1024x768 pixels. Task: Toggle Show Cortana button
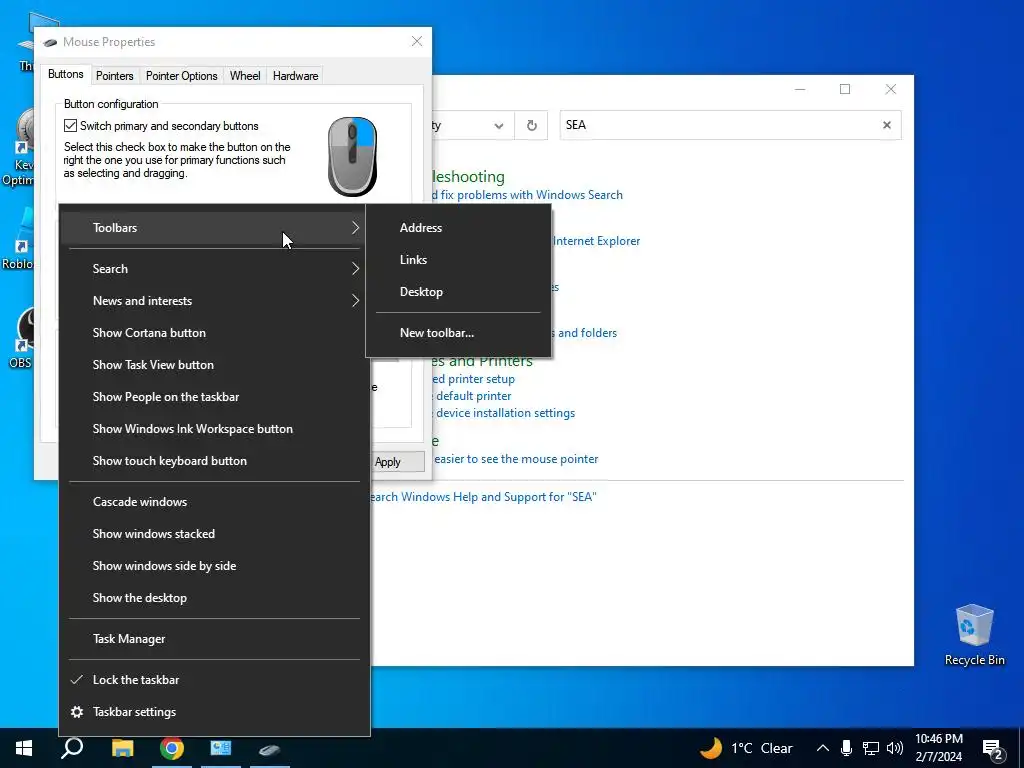click(215, 332)
